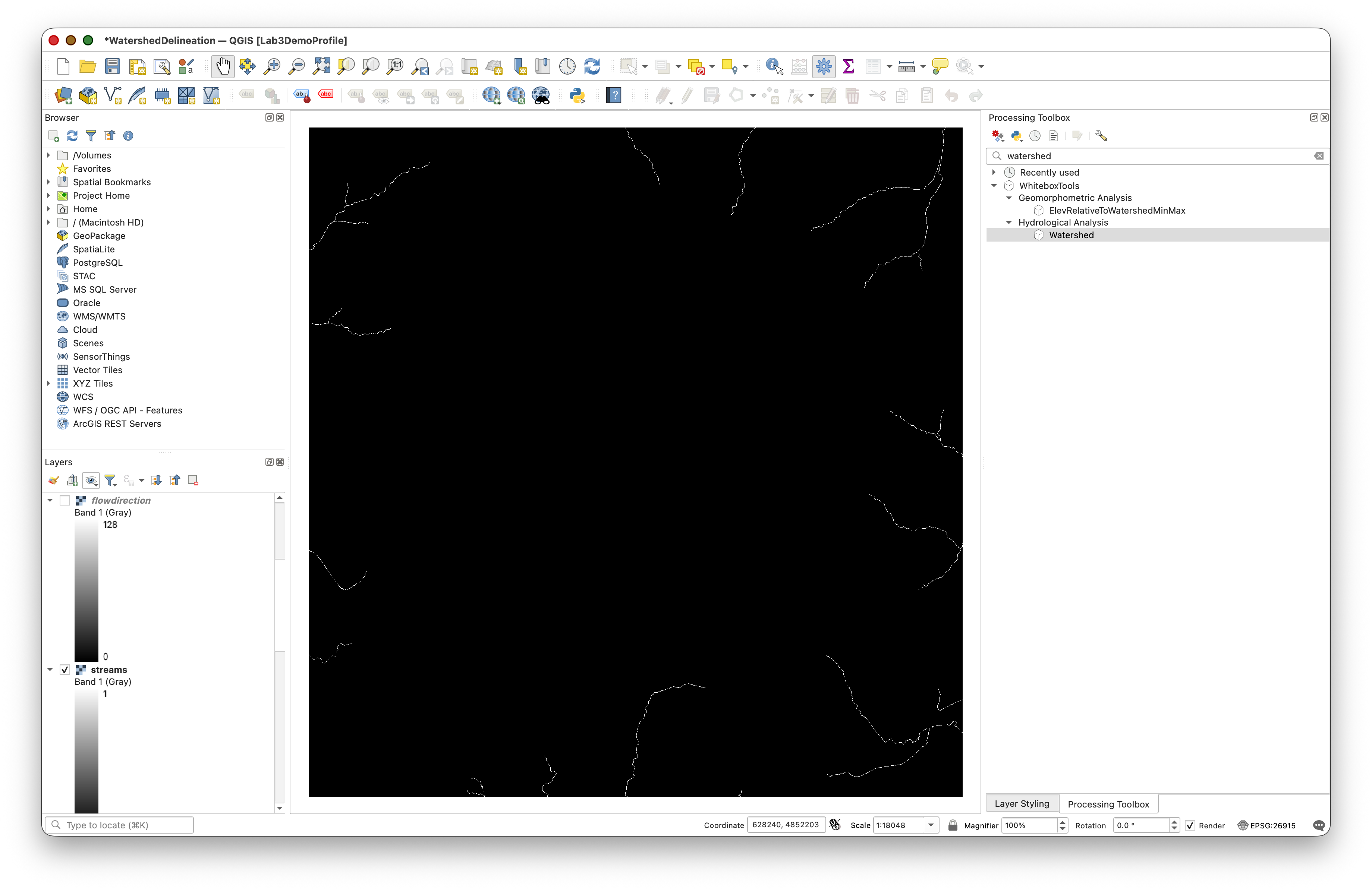The image size is (1372, 891).
Task: Click the Remove Layer icon in Layers panel
Action: (193, 480)
